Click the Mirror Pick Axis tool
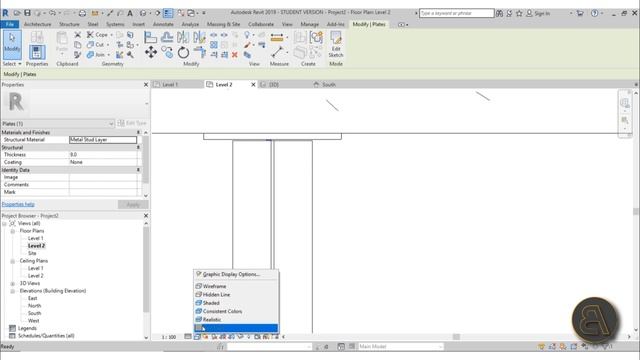Screen dimensions: 640x360 tap(183, 38)
